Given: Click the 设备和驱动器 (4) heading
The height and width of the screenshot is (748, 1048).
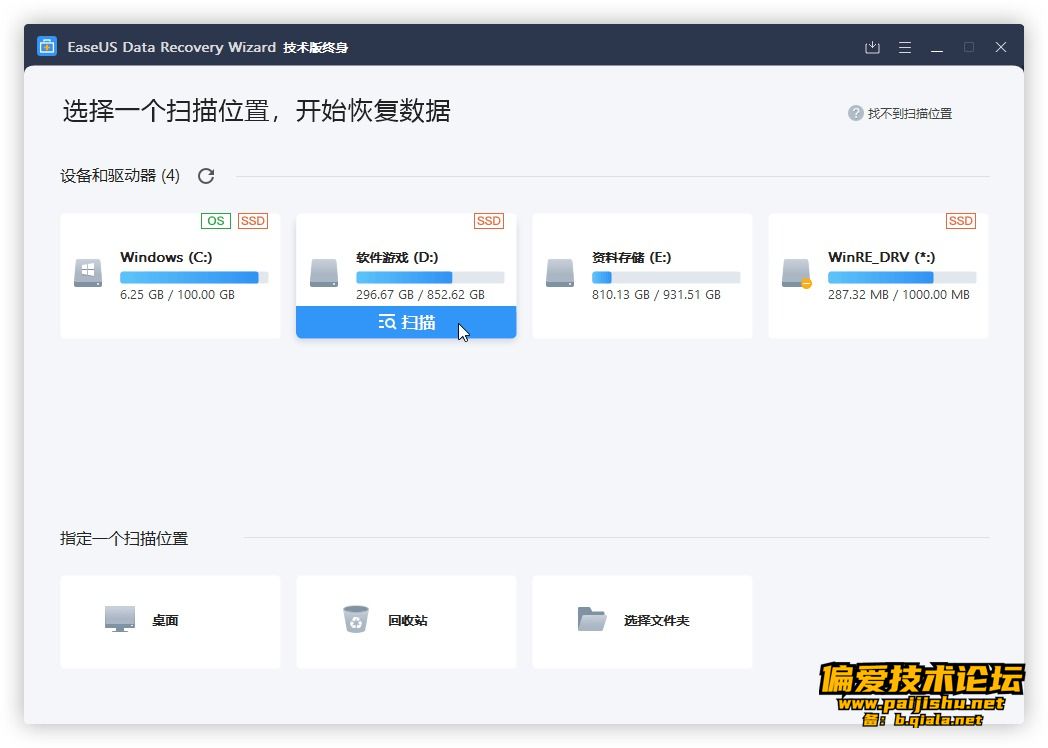Looking at the screenshot, I should [x=120, y=176].
